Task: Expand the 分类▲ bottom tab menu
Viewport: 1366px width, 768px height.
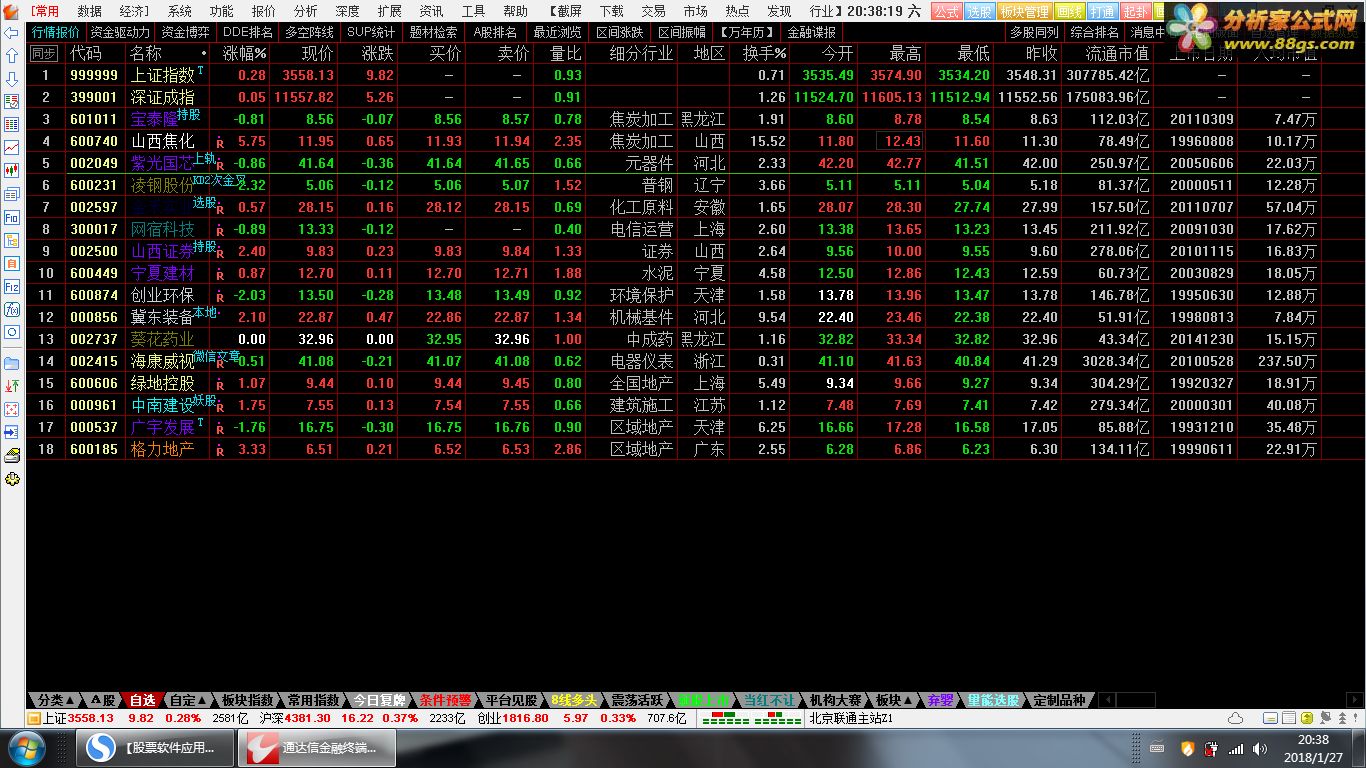Action: (x=56, y=700)
